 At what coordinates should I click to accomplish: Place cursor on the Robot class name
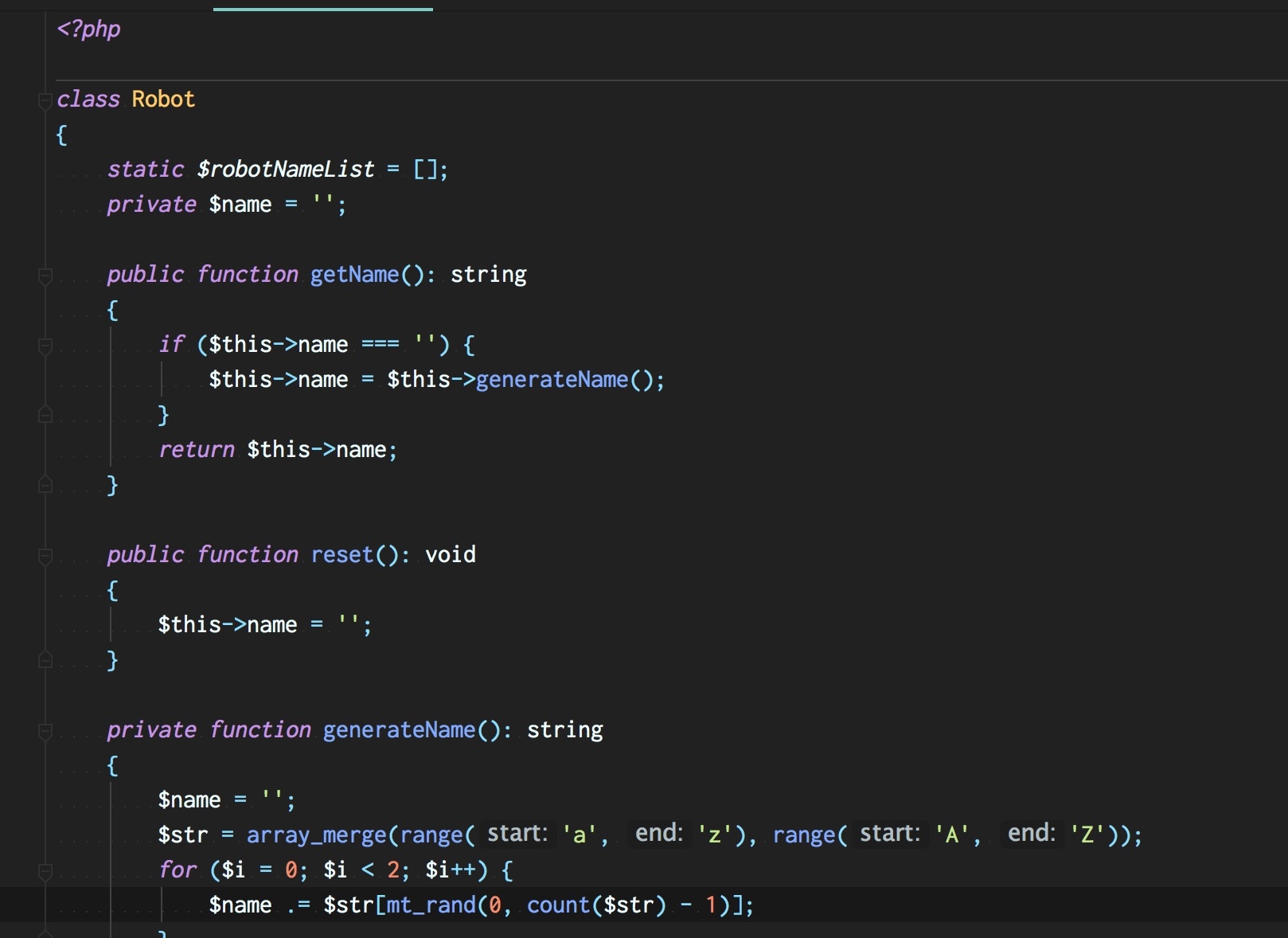[163, 100]
